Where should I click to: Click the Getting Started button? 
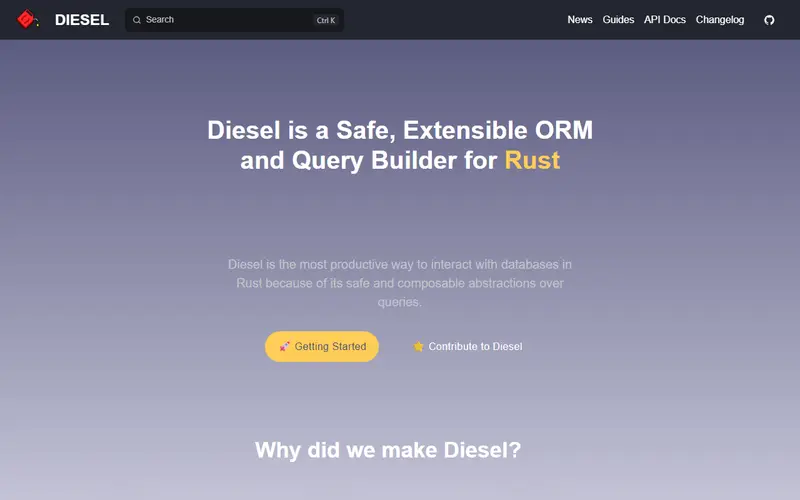322,346
